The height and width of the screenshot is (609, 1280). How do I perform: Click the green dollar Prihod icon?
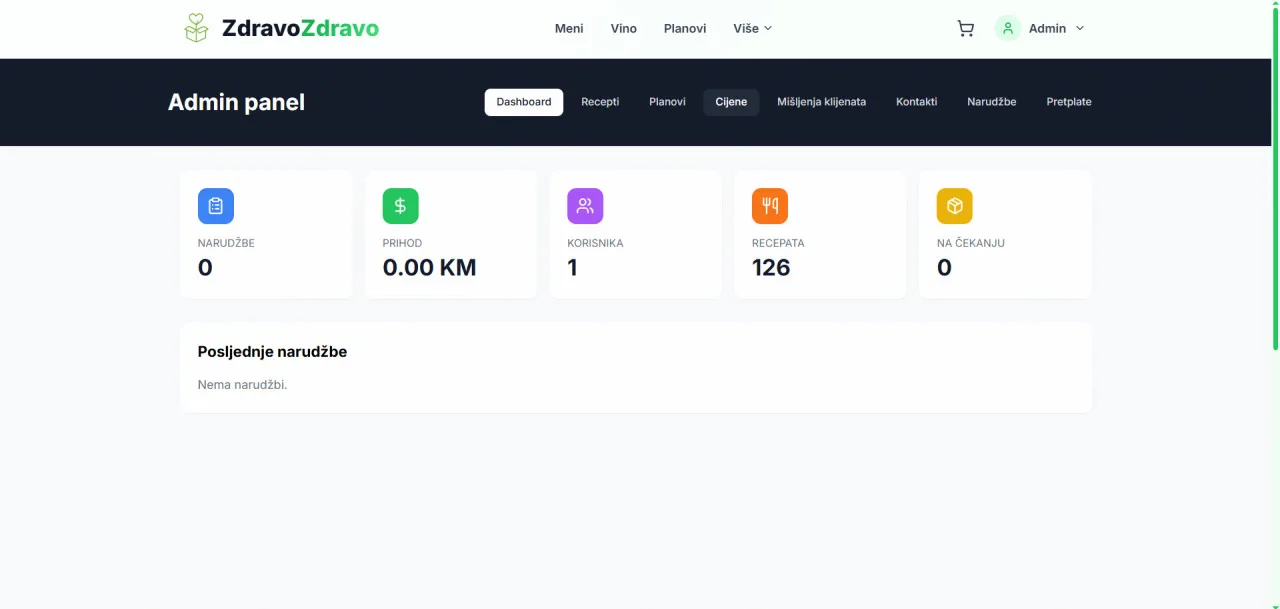401,206
